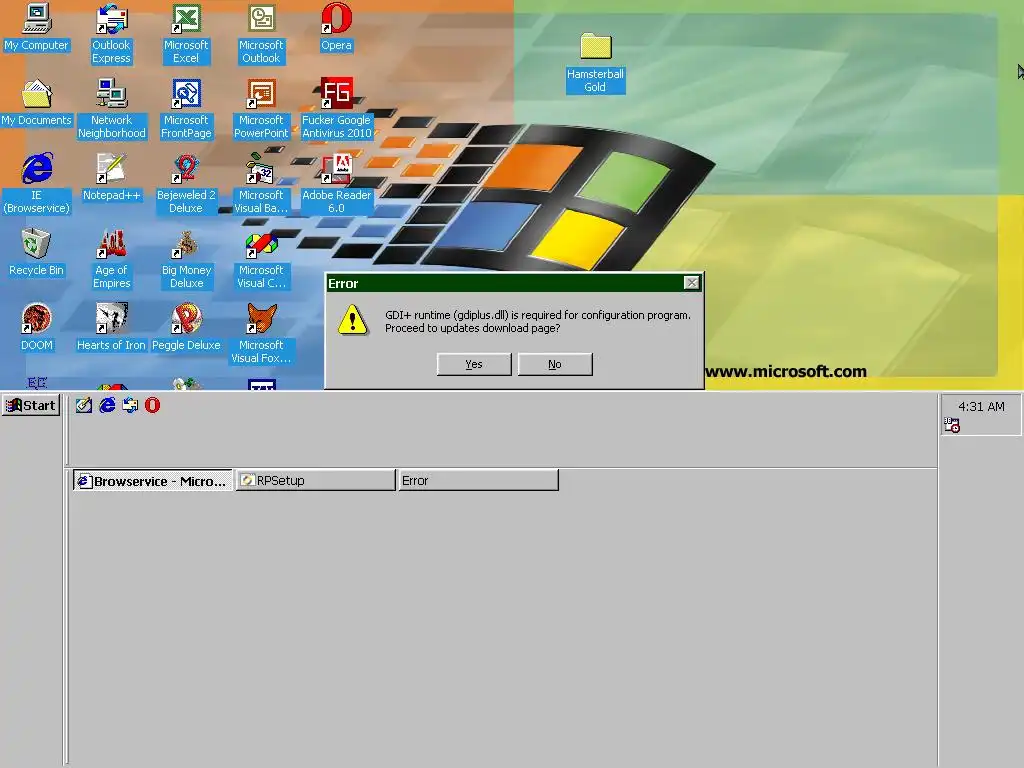Click Yes in the Error dialog
The width and height of the screenshot is (1024, 768).
(x=474, y=364)
